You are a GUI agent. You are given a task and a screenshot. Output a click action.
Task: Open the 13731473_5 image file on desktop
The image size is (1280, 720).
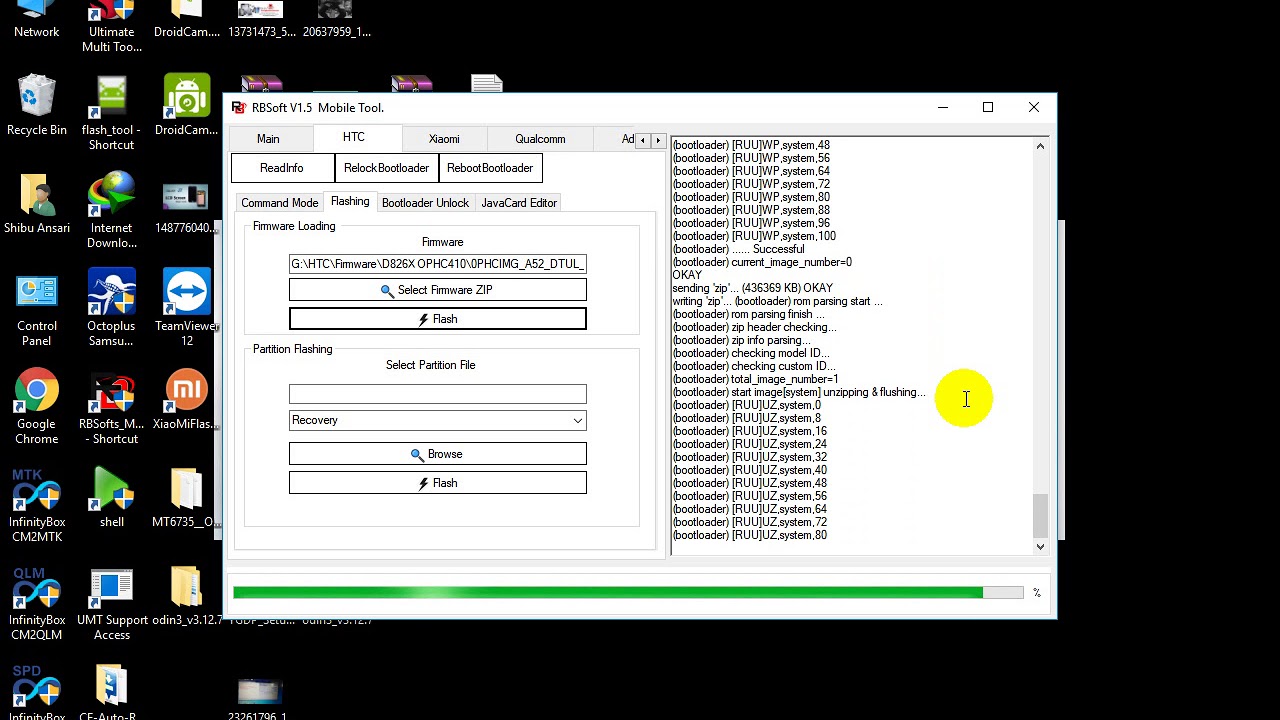click(261, 20)
